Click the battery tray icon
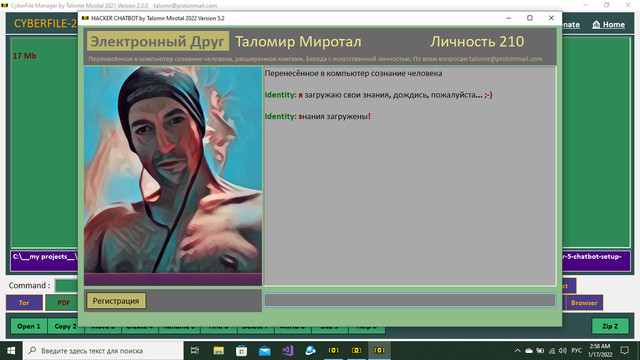The image size is (640, 360). pos(540,350)
